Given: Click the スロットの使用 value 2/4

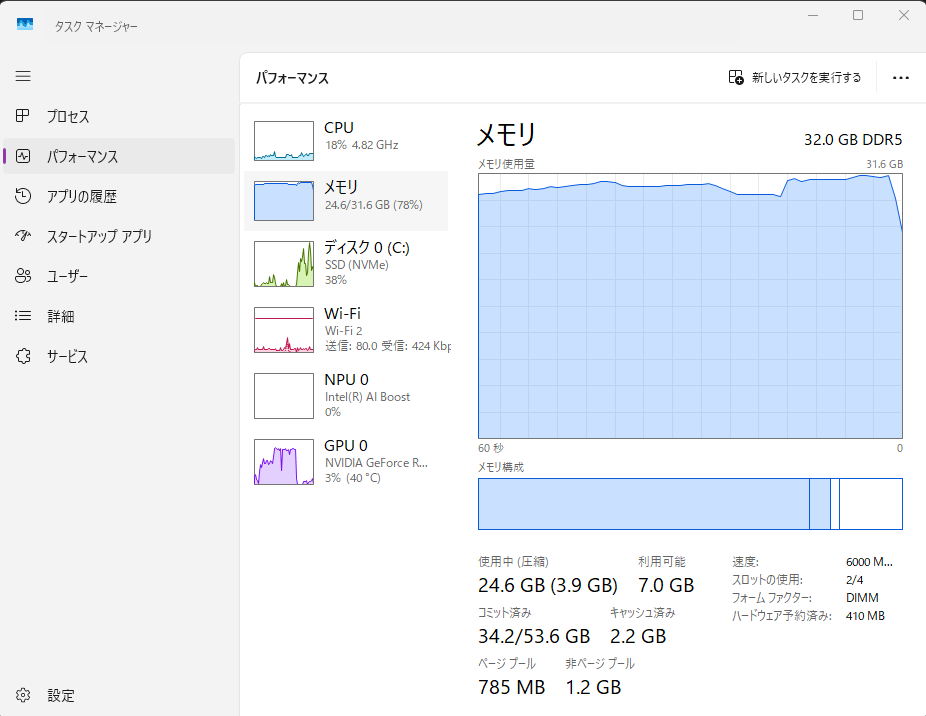Looking at the screenshot, I should (x=855, y=580).
